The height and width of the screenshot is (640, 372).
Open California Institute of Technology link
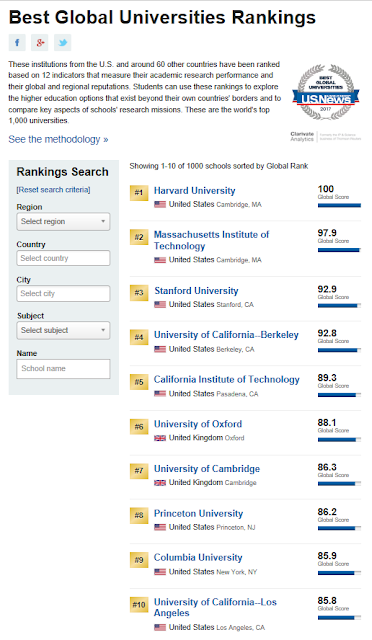[x=227, y=379]
